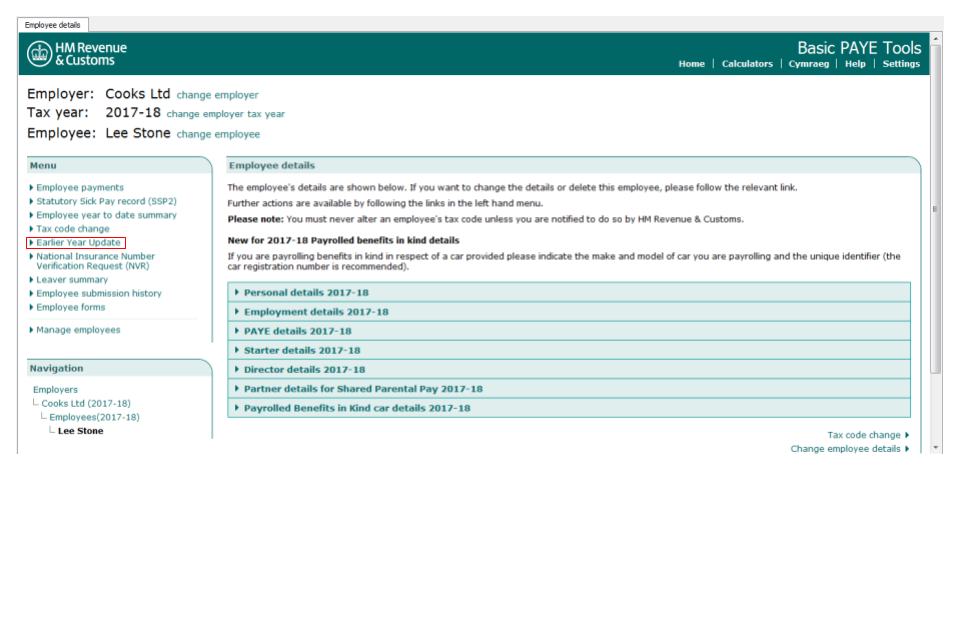Select Employers in the Navigation tree
The image size is (960, 640).
click(x=55, y=390)
